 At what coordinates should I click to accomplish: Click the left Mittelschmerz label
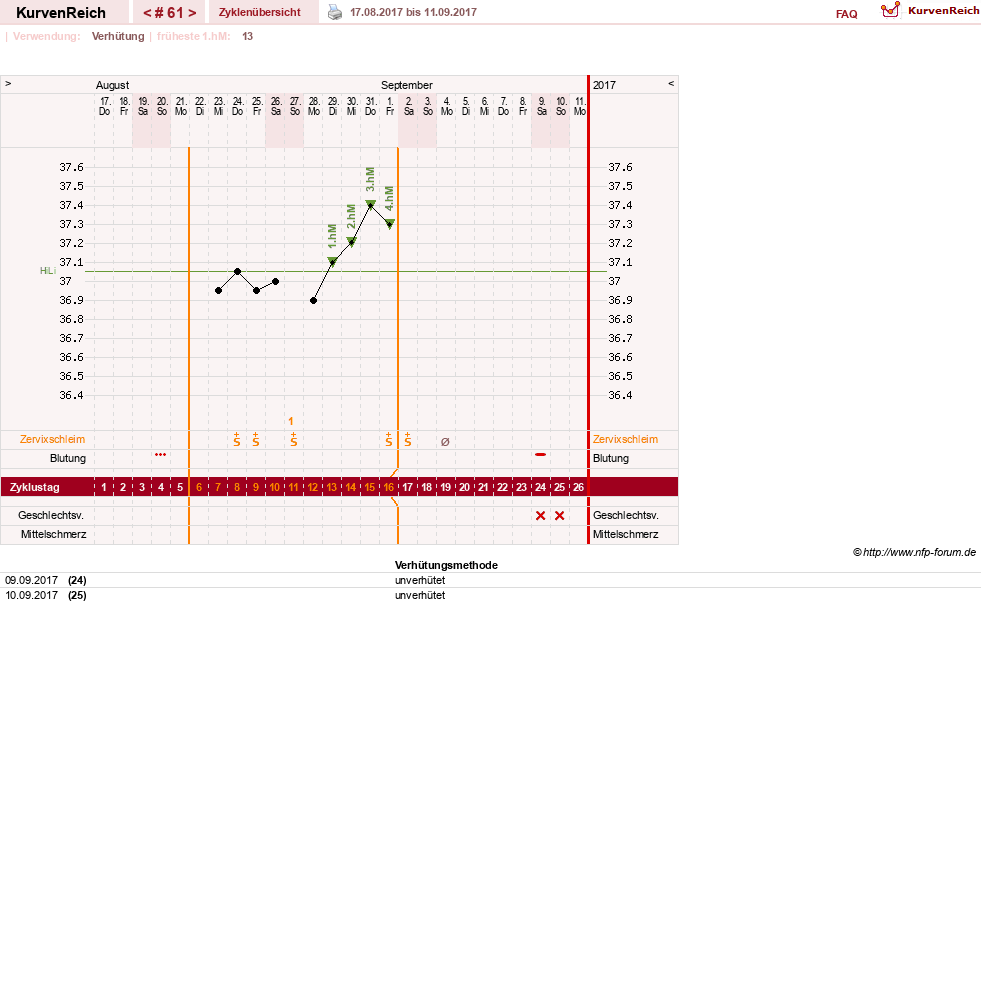[53, 534]
